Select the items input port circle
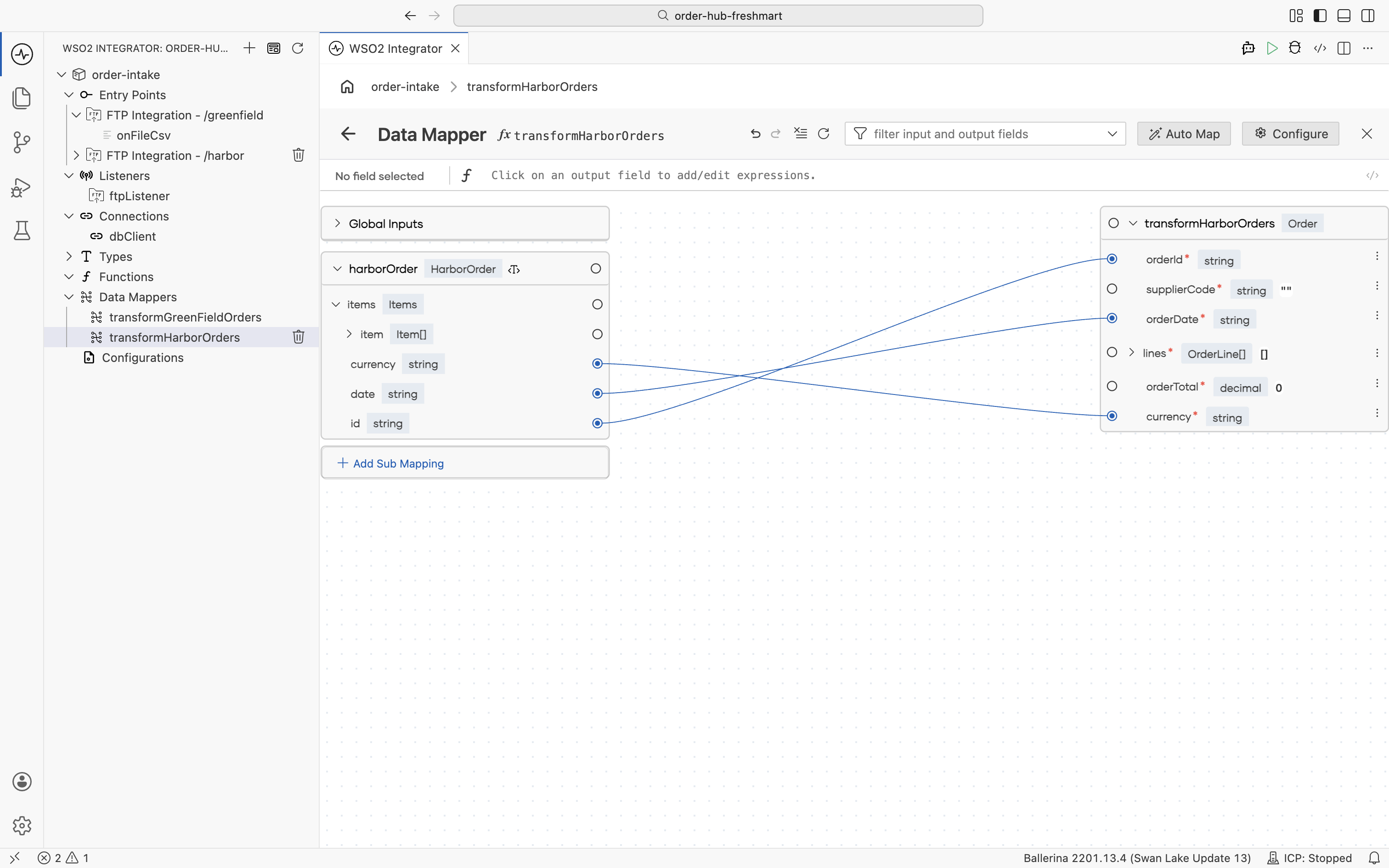 [598, 304]
